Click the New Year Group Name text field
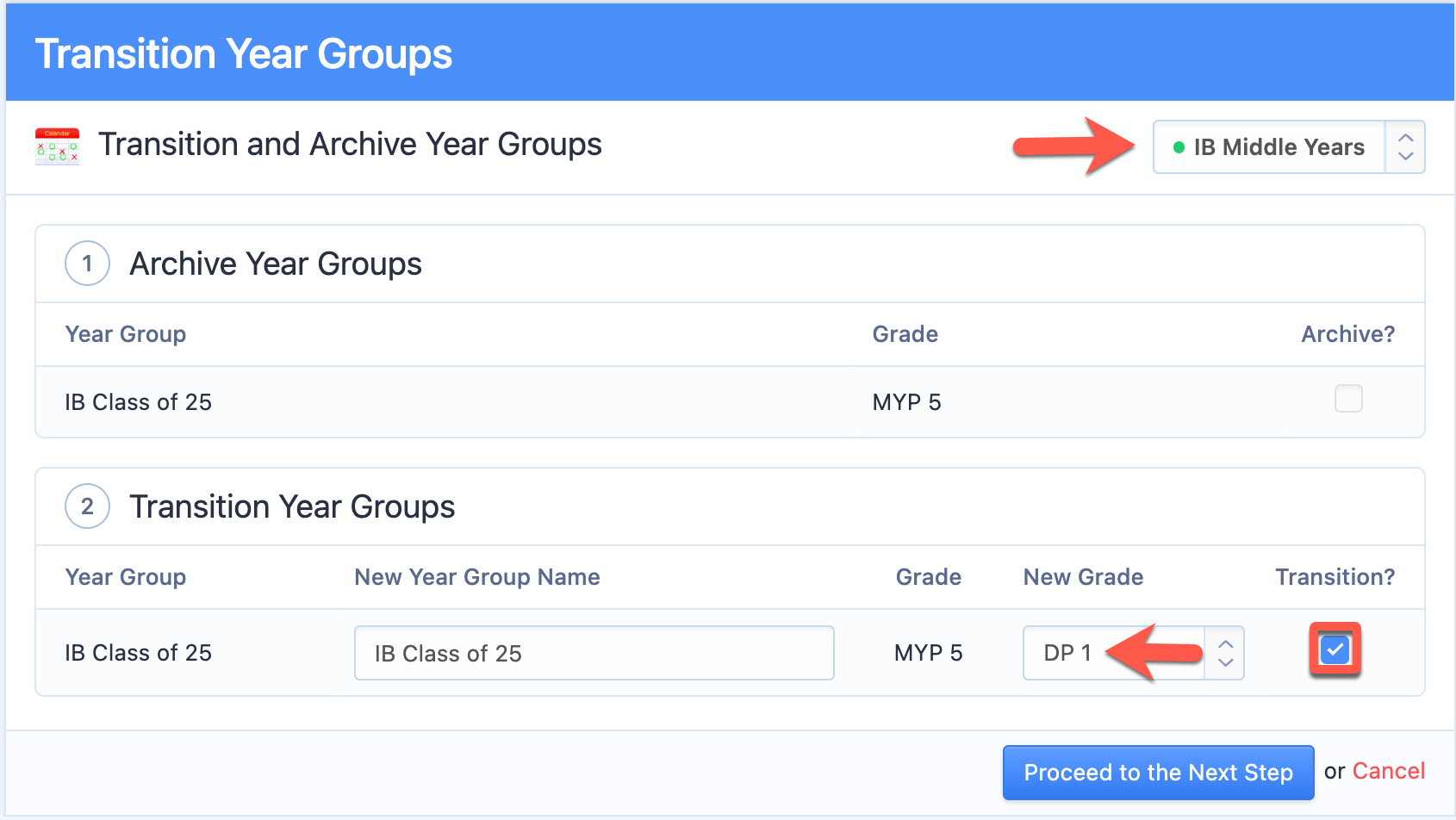The width and height of the screenshot is (1456, 820). (594, 653)
